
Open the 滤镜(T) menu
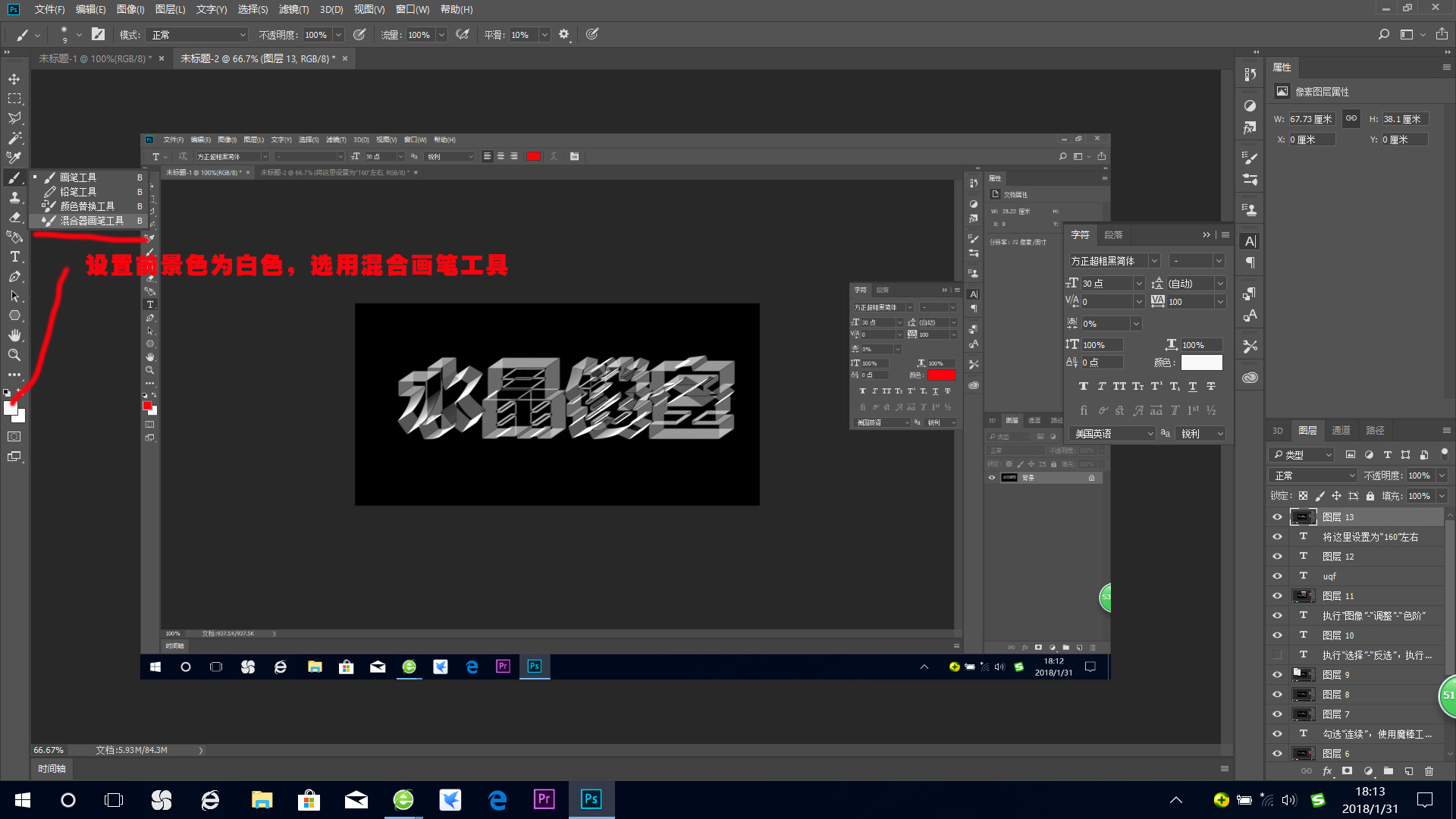293,9
